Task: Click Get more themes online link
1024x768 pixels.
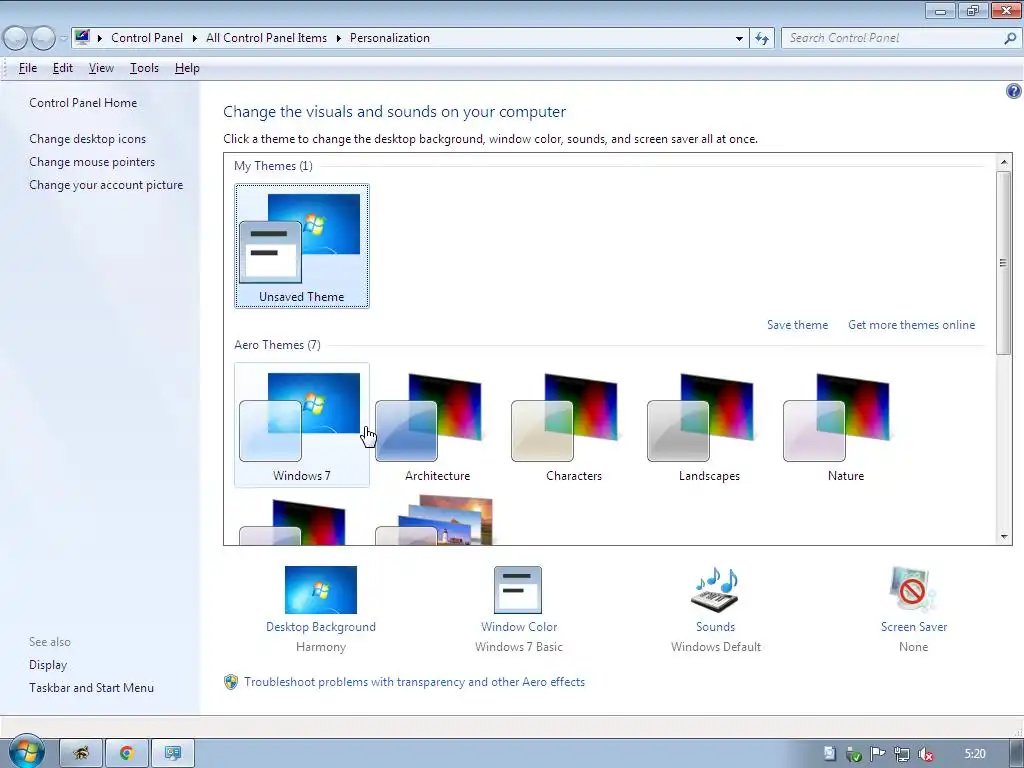Action: pos(911,325)
